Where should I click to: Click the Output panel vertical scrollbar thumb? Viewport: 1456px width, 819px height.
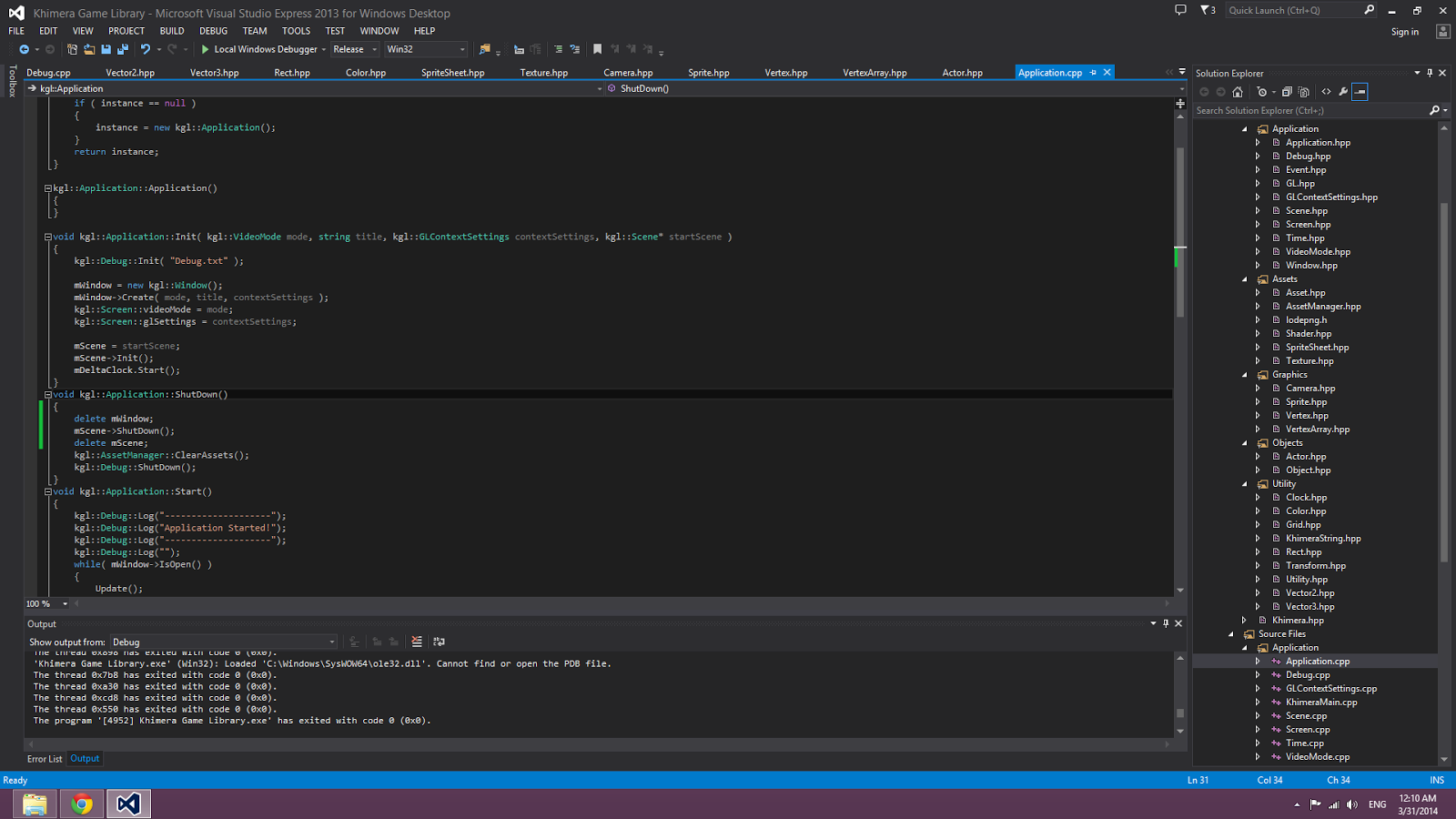(x=1180, y=713)
